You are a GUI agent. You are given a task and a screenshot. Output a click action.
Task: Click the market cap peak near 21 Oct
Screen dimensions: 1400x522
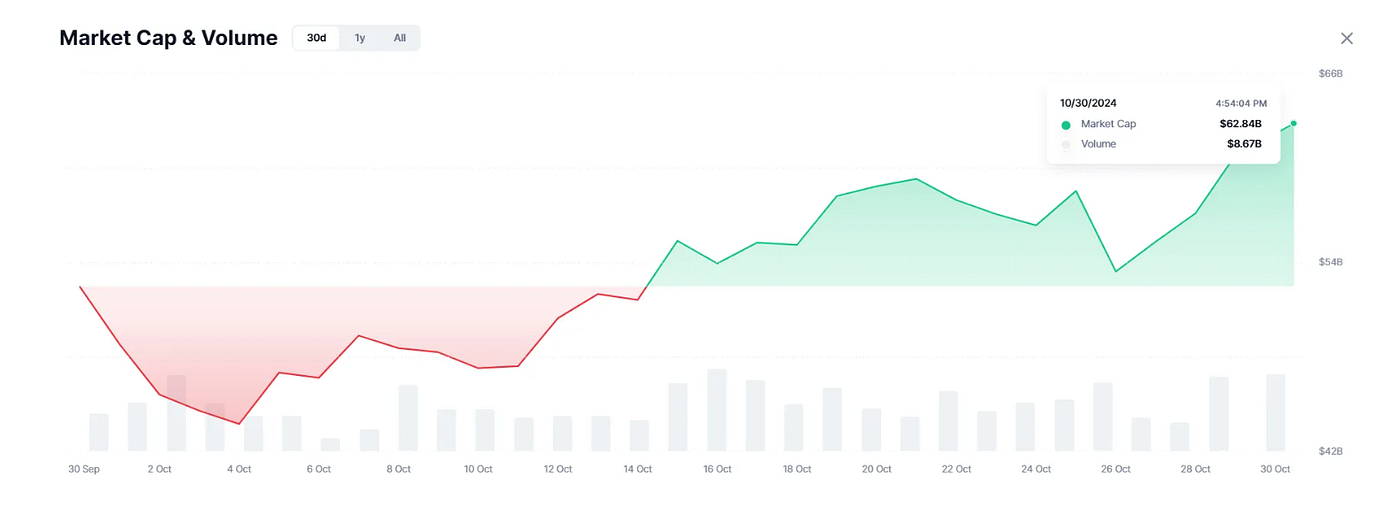[x=917, y=179]
